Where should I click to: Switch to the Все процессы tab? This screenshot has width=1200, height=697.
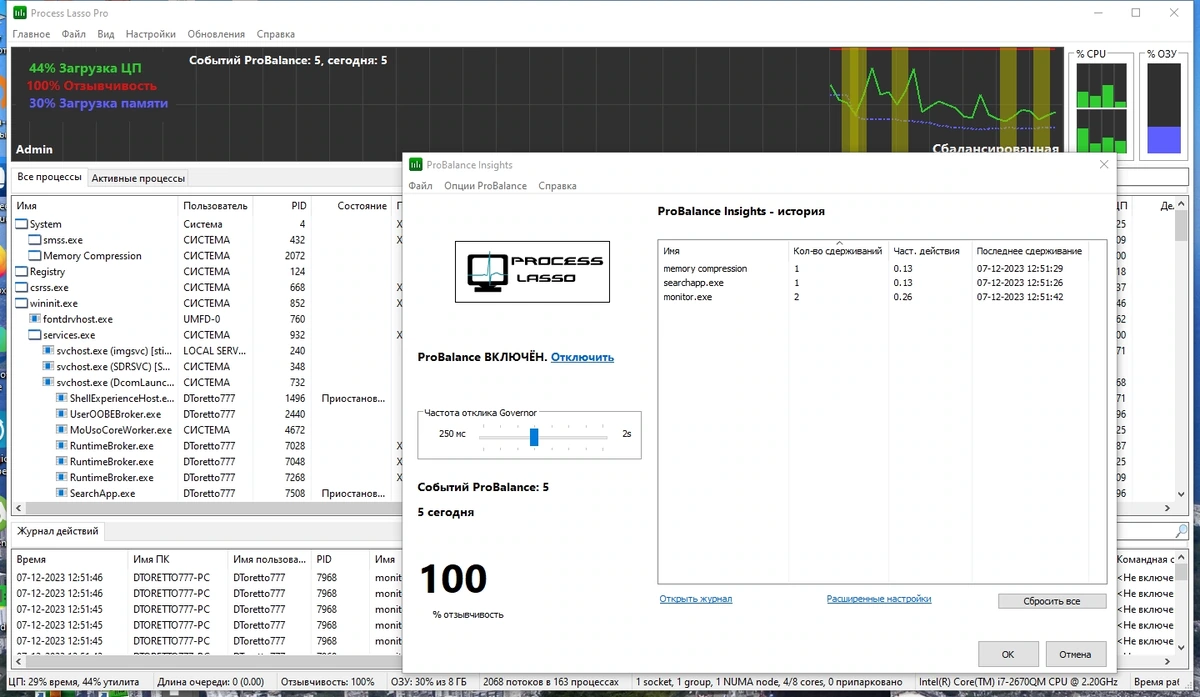50,177
